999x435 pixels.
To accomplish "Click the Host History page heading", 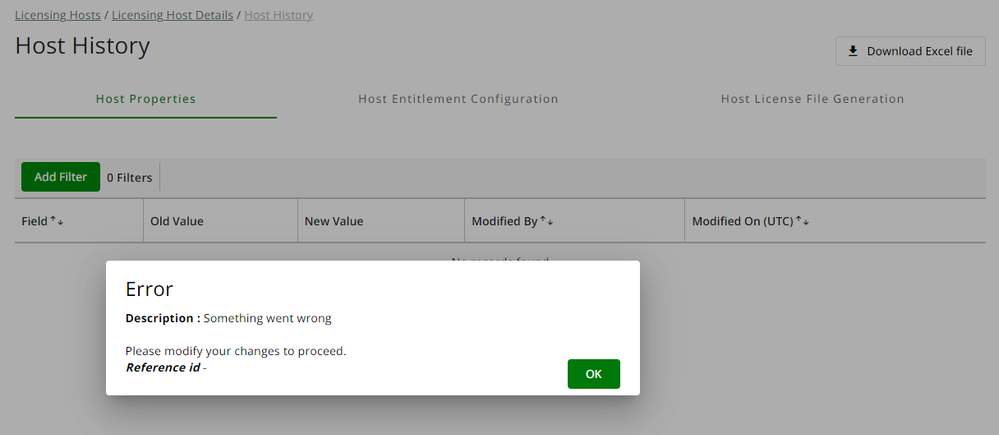I will click(82, 46).
